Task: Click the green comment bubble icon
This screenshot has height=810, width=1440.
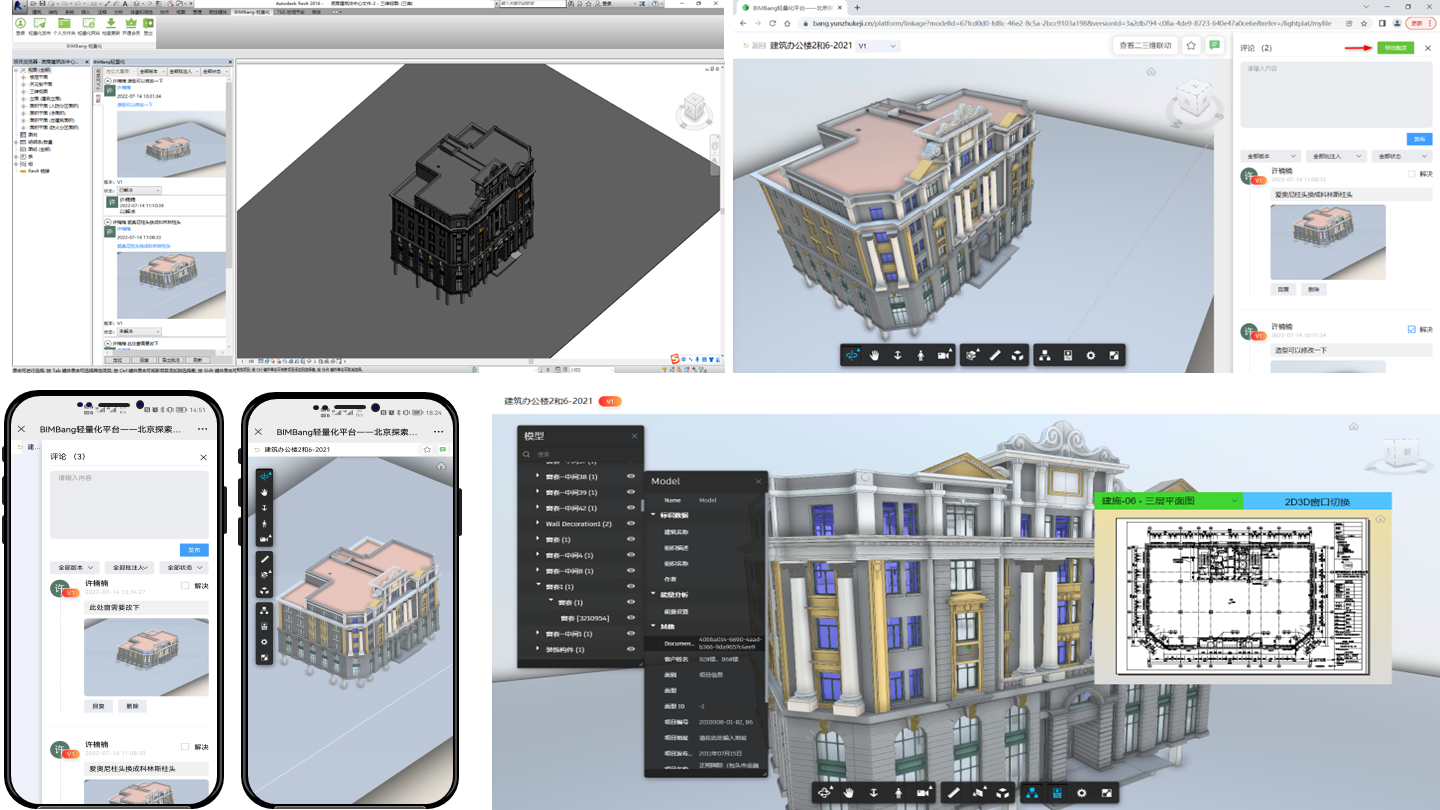Action: point(1214,45)
